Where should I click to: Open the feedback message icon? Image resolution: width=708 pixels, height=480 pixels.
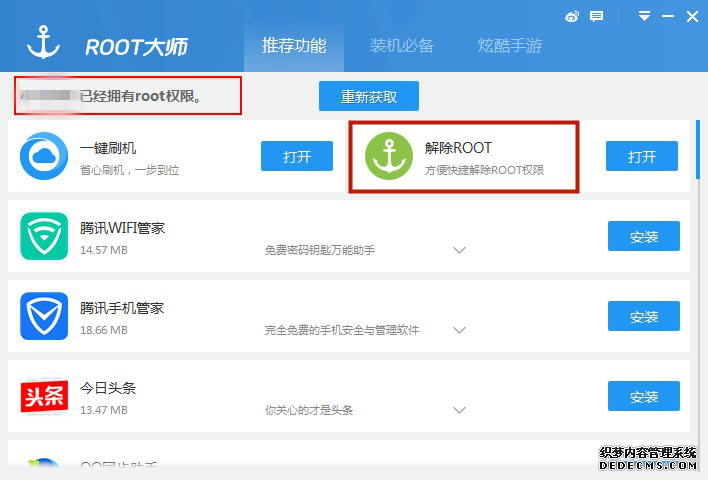pyautogui.click(x=596, y=17)
